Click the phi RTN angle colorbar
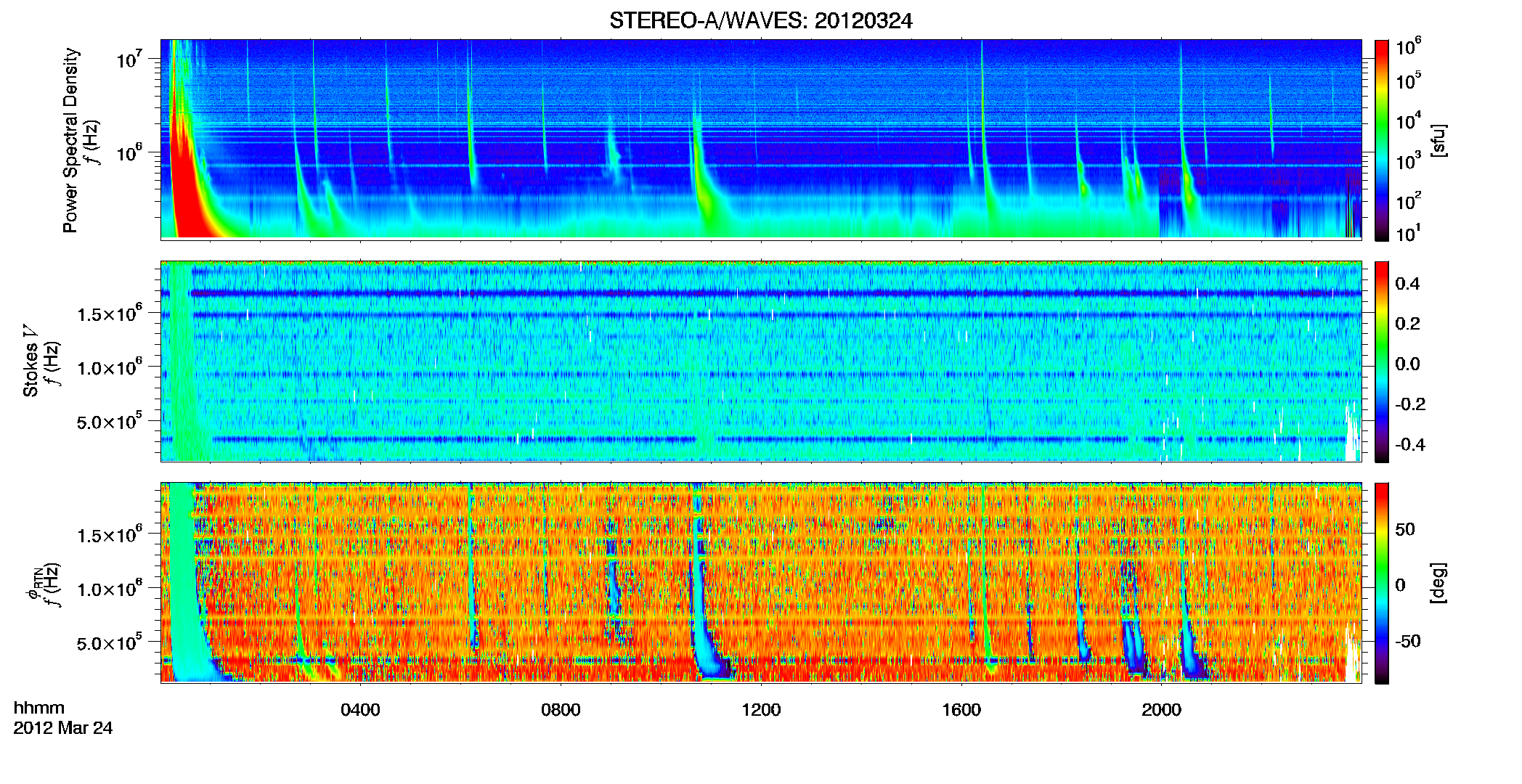Viewport: 1522px width, 784px height. tap(1381, 583)
